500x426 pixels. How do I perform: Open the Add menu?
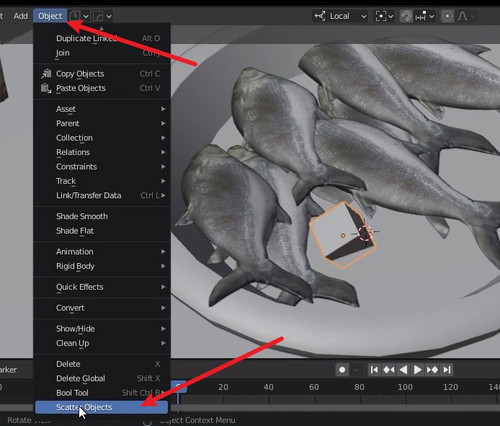21,16
